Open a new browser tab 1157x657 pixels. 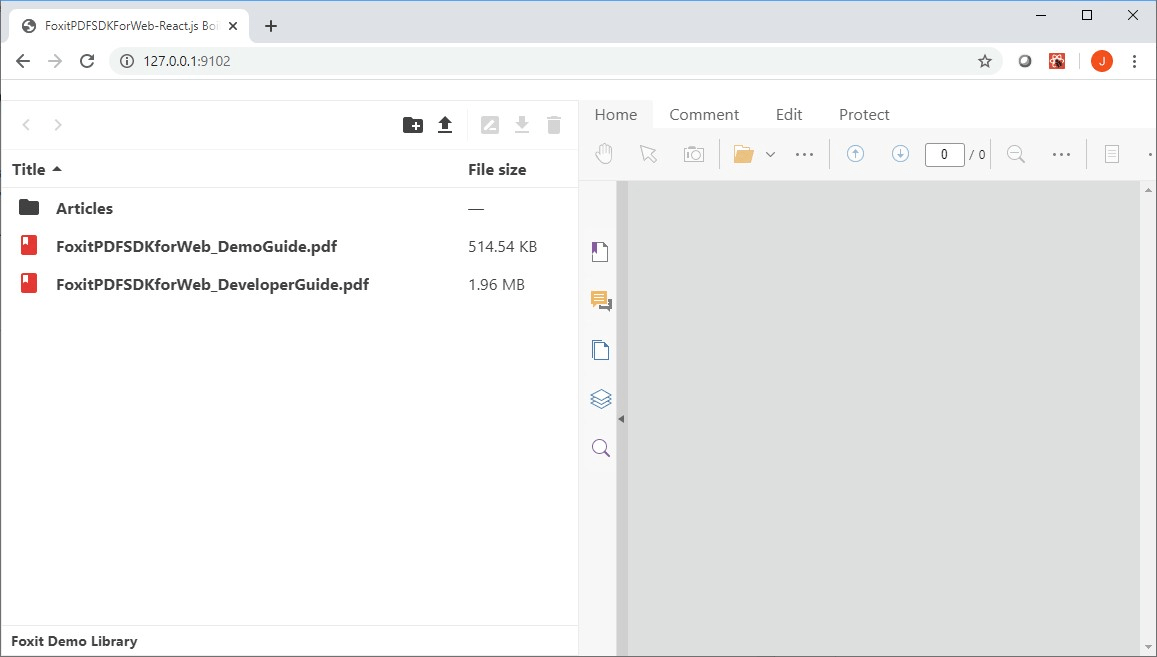[x=271, y=26]
